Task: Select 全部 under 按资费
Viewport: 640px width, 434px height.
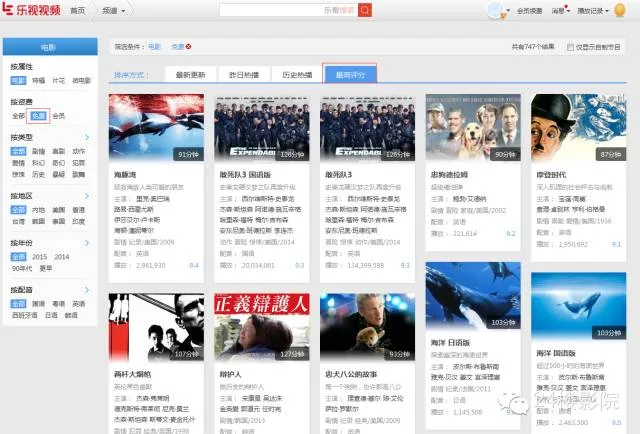Action: [18, 116]
